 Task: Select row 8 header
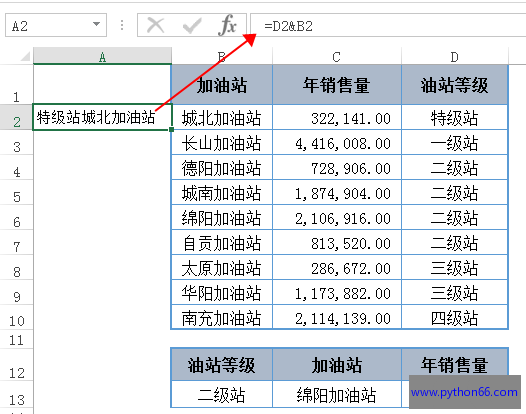pyautogui.click(x=16, y=267)
